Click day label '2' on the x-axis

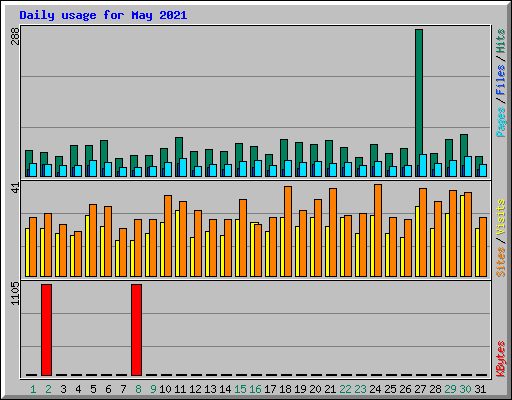click(x=48, y=389)
